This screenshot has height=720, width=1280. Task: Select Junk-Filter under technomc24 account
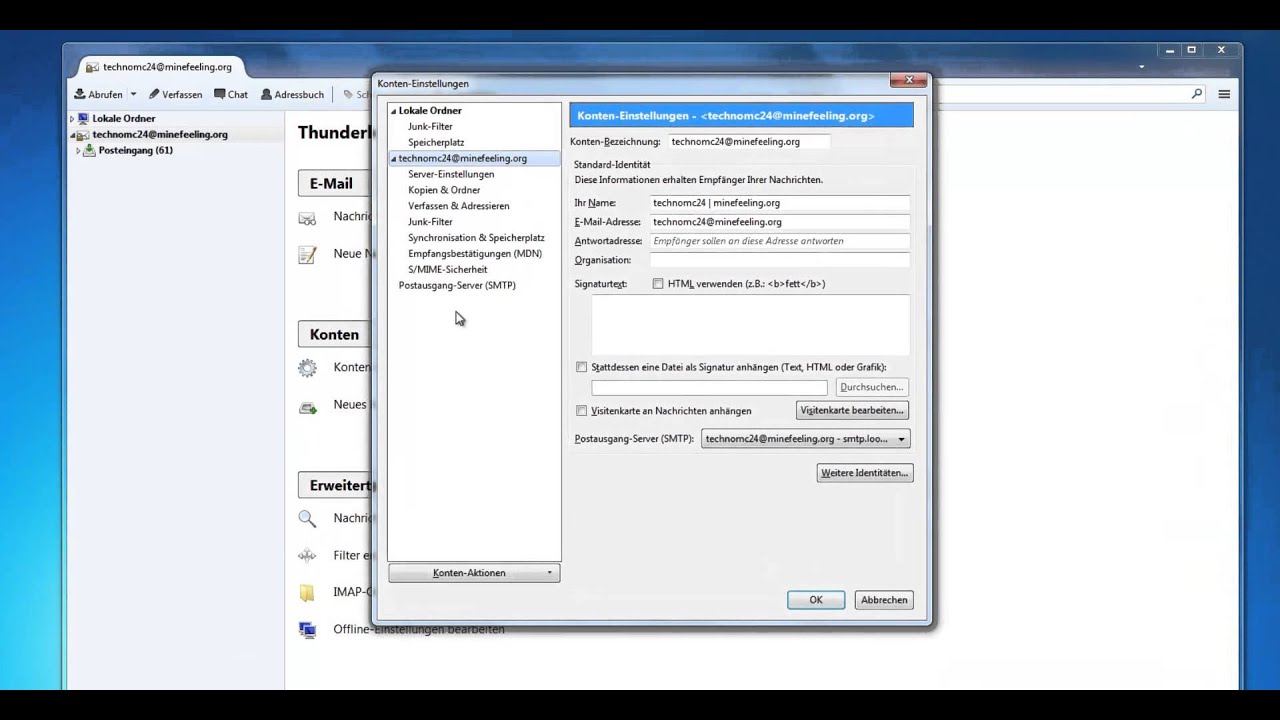pyautogui.click(x=430, y=222)
